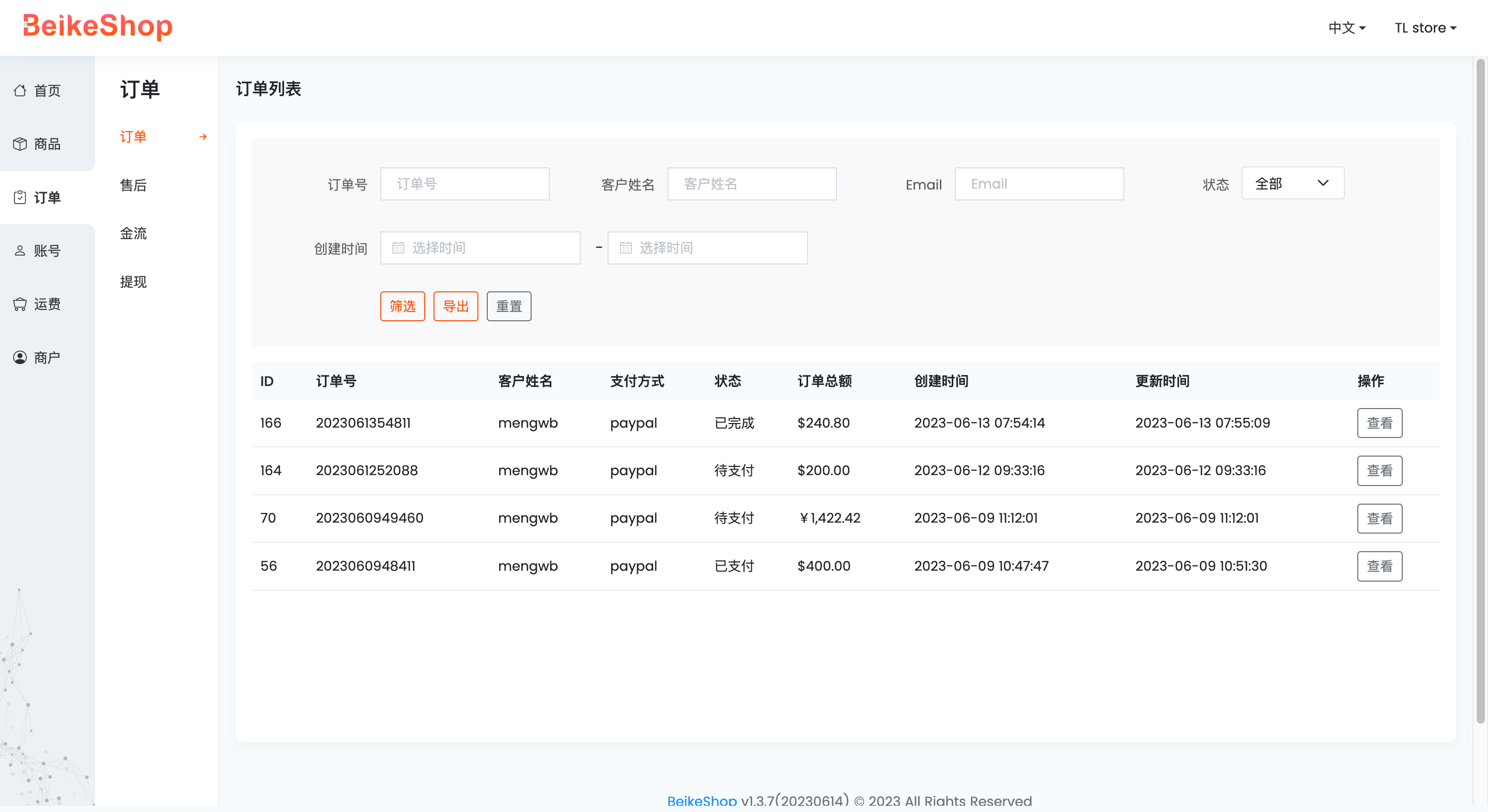Click calendar icon in start time field
The width and height of the screenshot is (1488, 812).
tap(398, 248)
